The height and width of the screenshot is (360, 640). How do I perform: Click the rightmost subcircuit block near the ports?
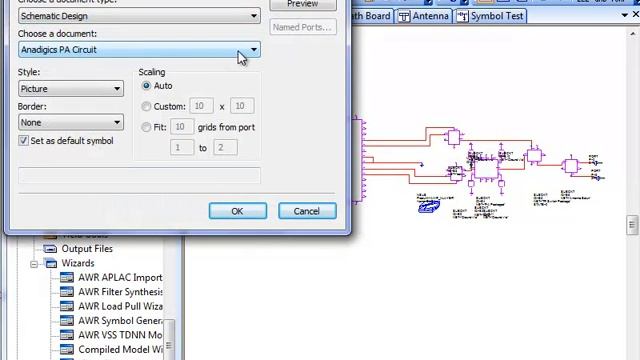(571, 166)
